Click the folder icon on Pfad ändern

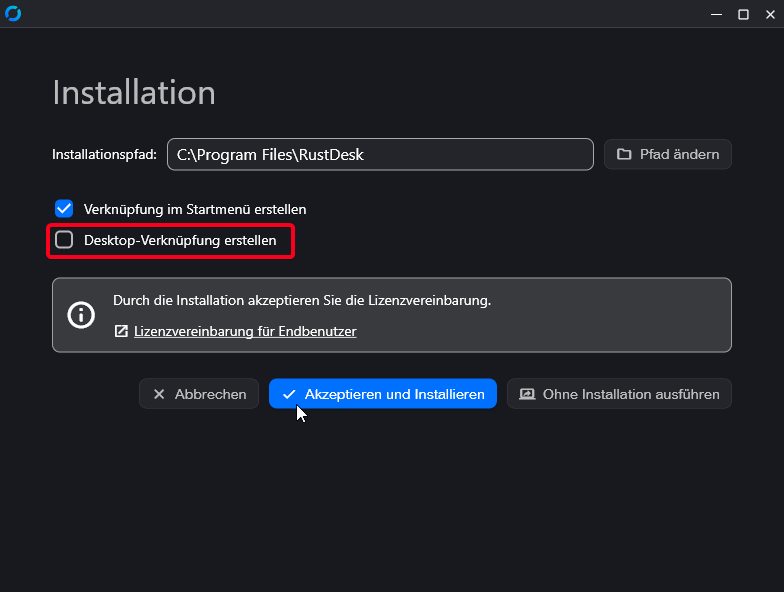click(x=624, y=154)
